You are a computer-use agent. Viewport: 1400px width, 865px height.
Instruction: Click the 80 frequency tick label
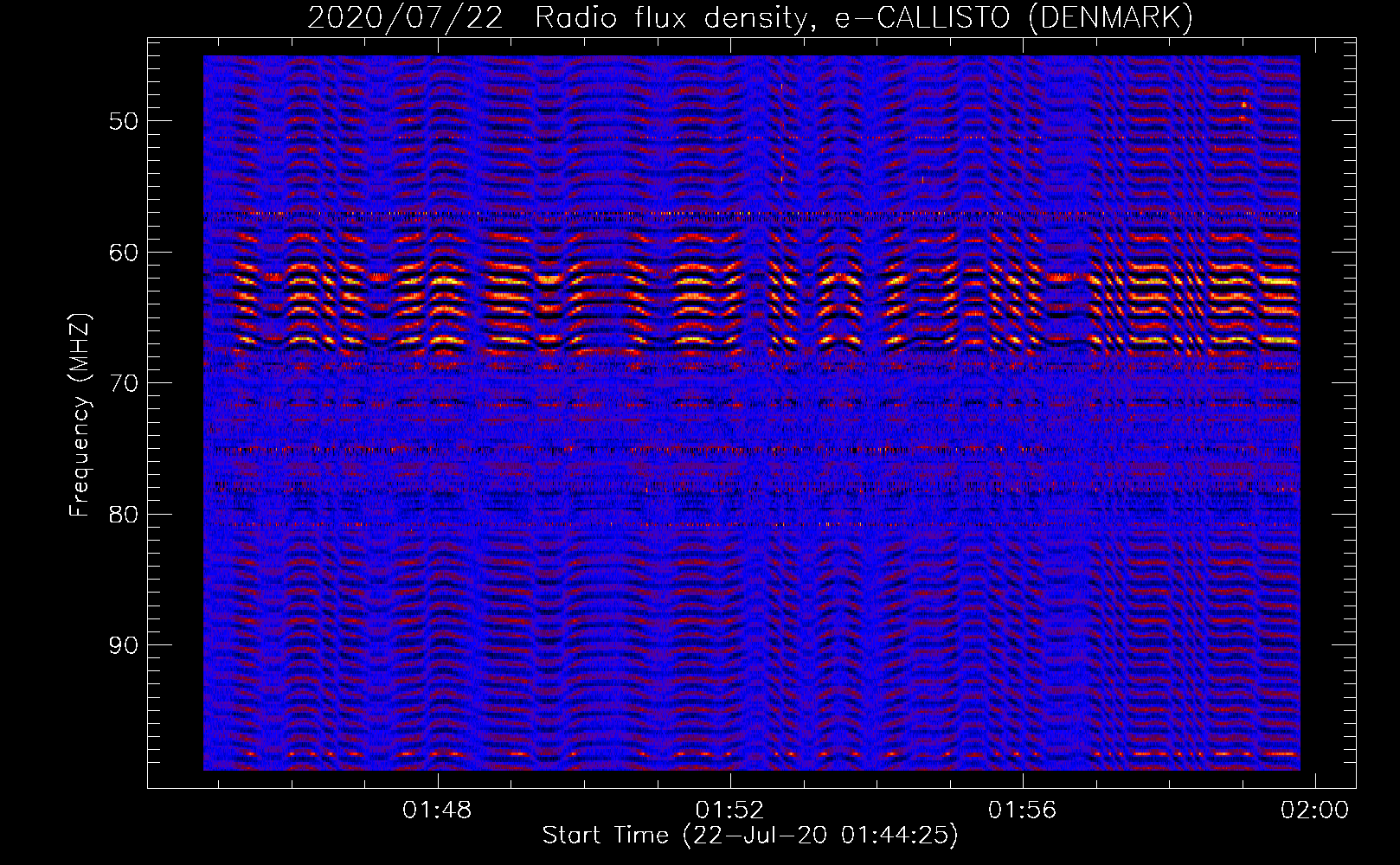(x=124, y=514)
